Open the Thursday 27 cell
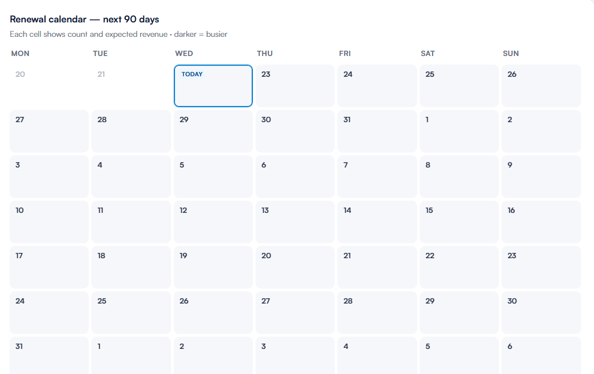The width and height of the screenshot is (594, 374). pyautogui.click(x=295, y=313)
